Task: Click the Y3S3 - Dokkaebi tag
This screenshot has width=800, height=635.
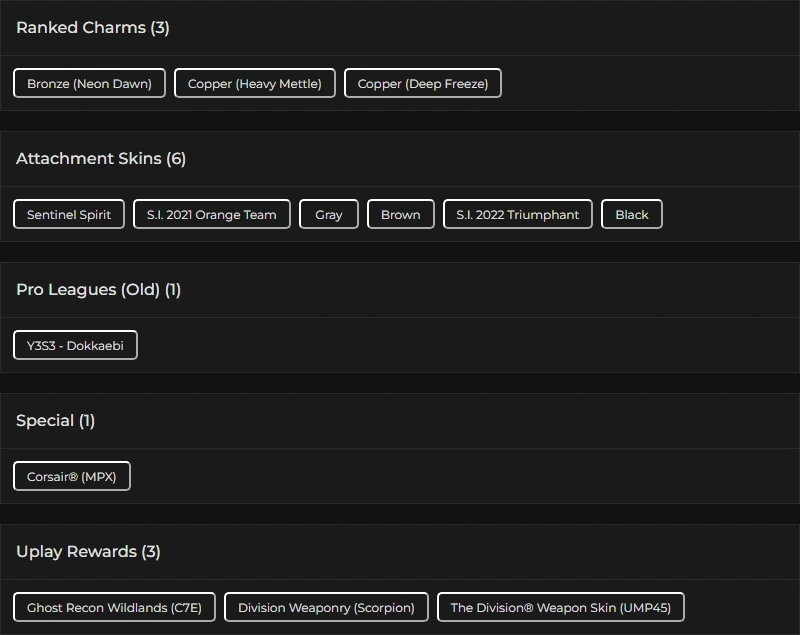Action: click(75, 346)
